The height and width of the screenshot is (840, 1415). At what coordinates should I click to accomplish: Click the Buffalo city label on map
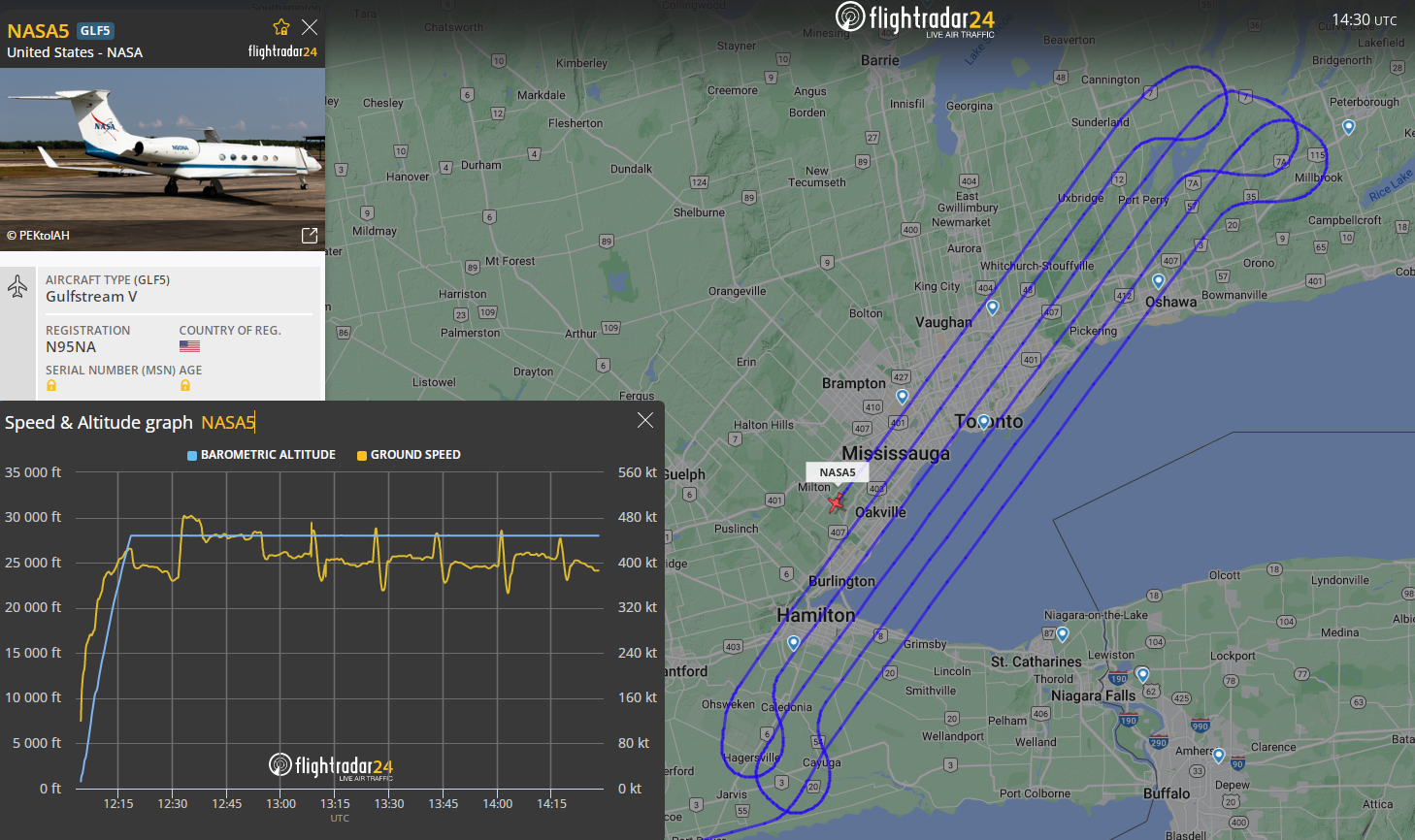[x=1166, y=793]
